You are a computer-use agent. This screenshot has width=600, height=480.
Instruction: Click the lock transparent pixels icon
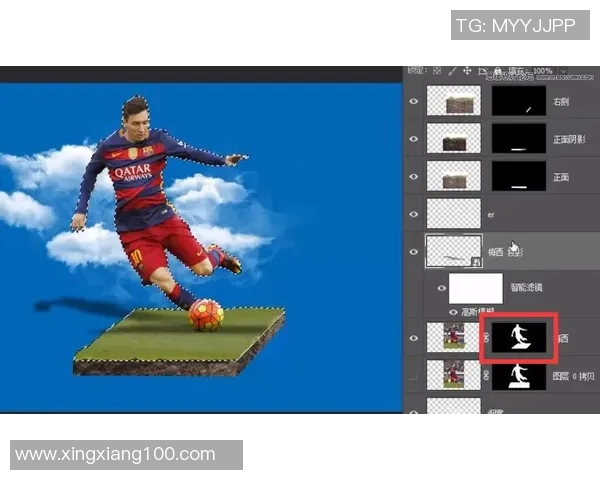pos(437,71)
